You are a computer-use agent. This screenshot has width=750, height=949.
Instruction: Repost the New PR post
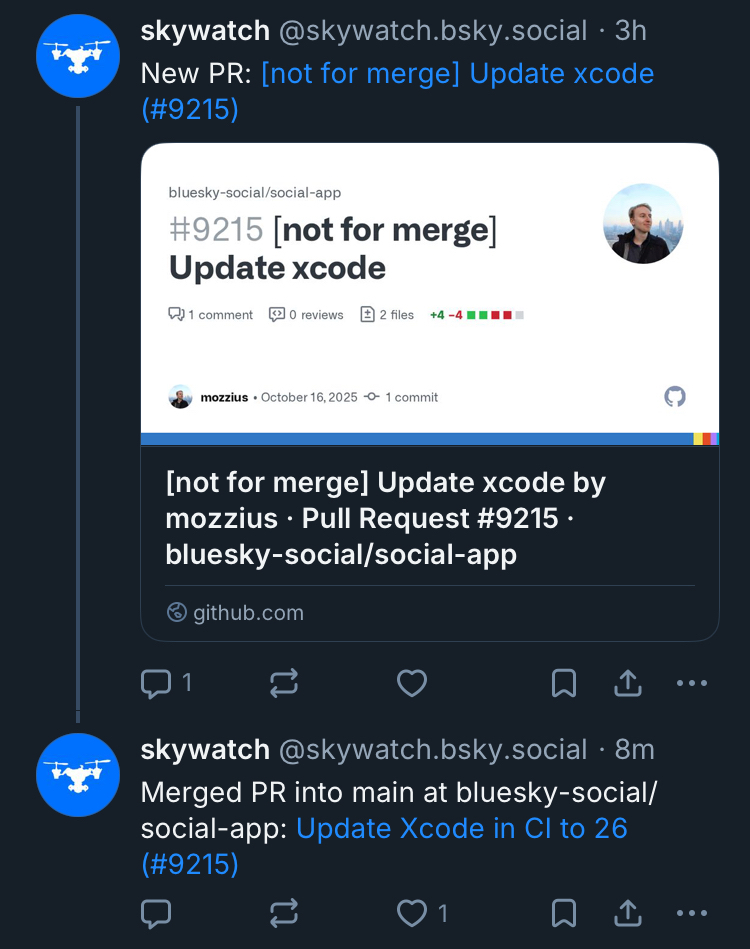284,683
